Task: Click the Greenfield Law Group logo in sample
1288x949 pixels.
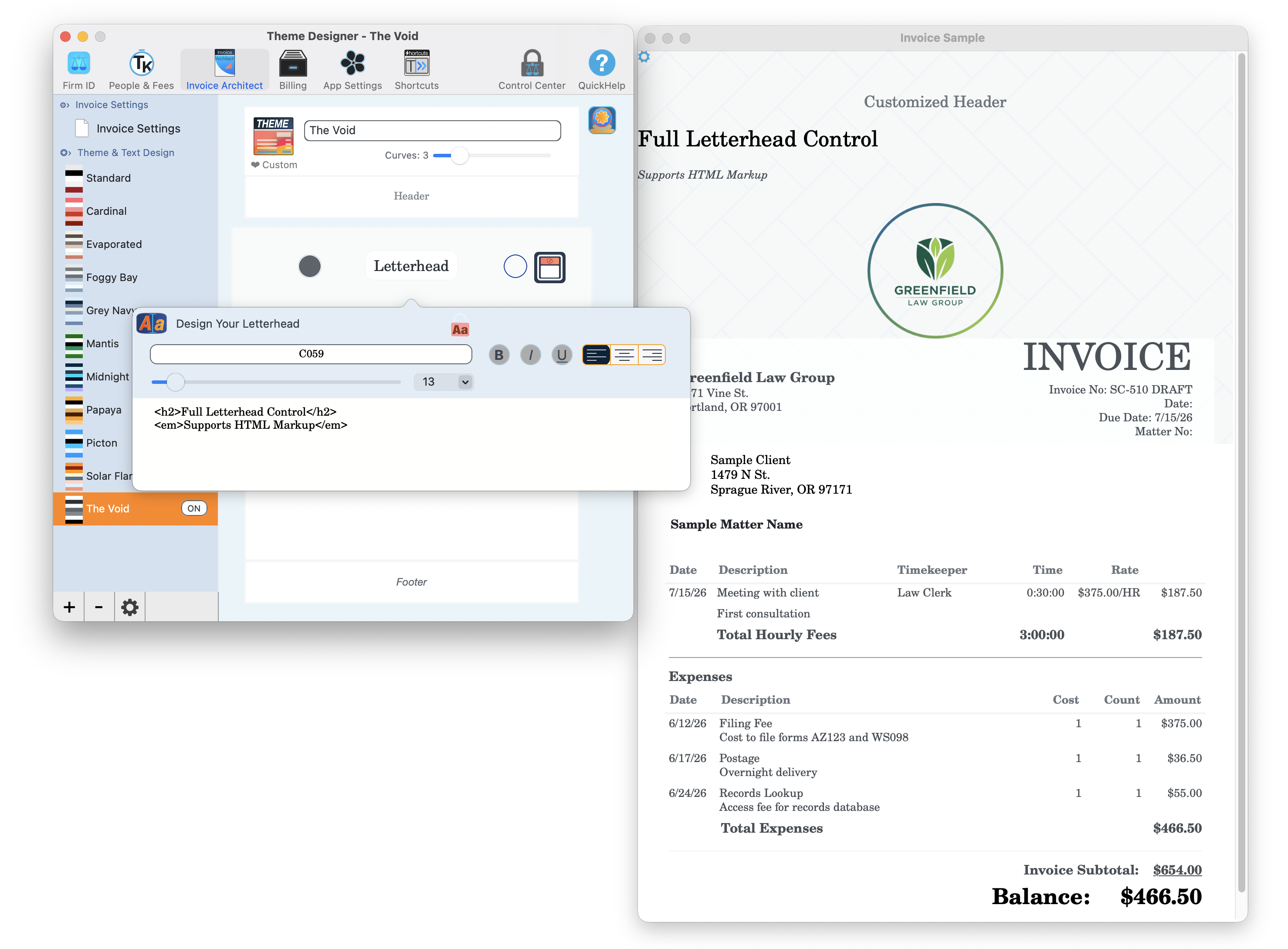Action: 935,271
